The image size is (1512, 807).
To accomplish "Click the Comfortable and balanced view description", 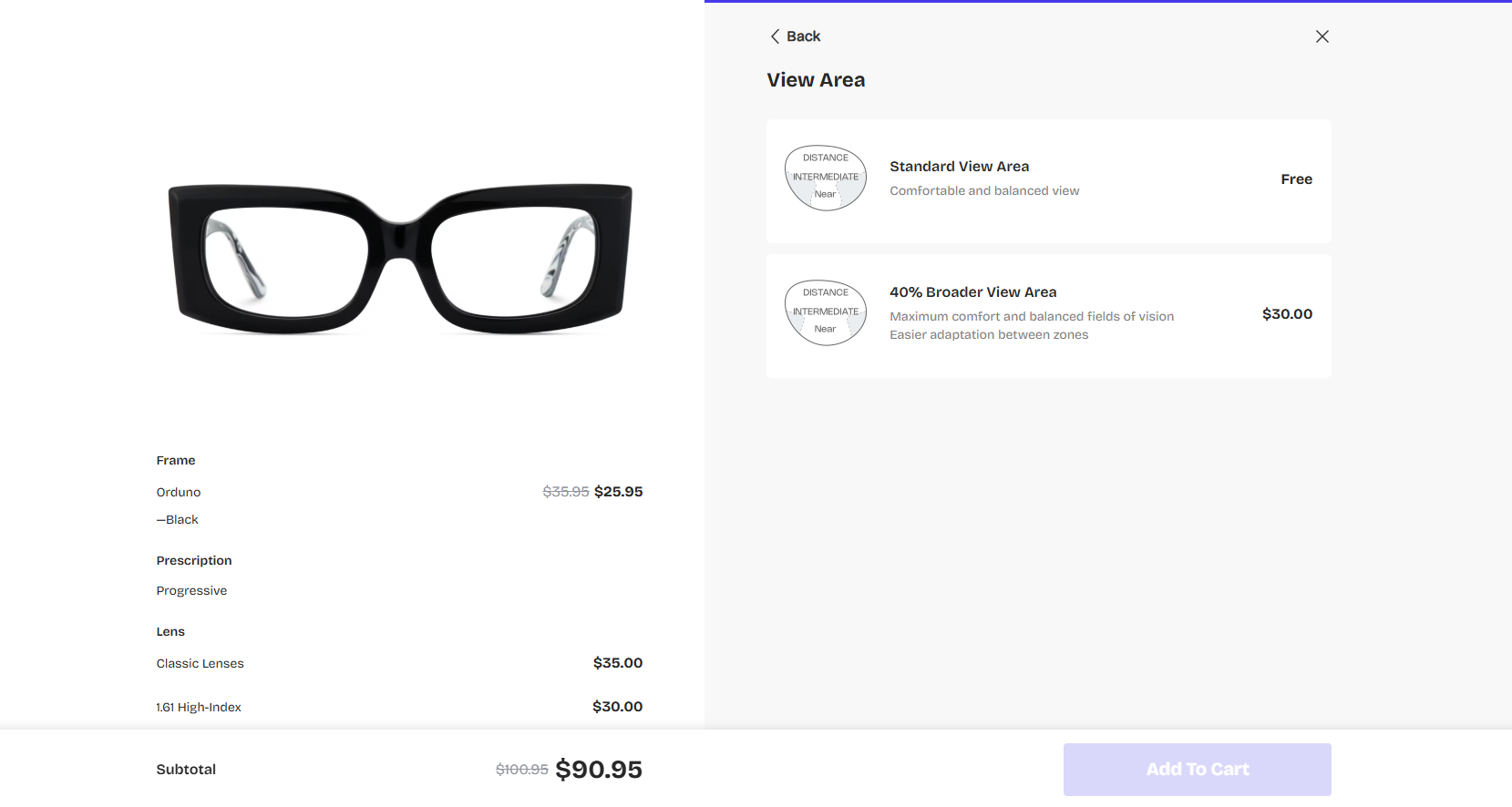I will pyautogui.click(x=984, y=191).
